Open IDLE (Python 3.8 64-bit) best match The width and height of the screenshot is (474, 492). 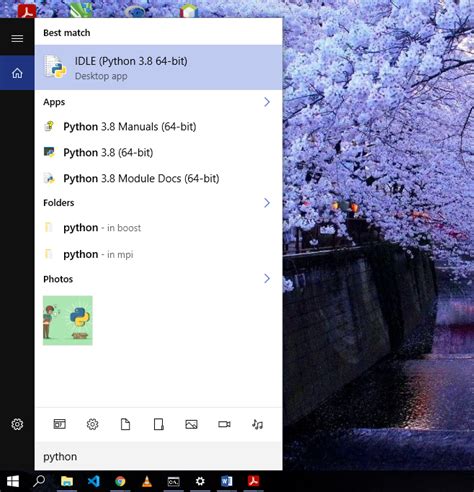click(x=158, y=67)
